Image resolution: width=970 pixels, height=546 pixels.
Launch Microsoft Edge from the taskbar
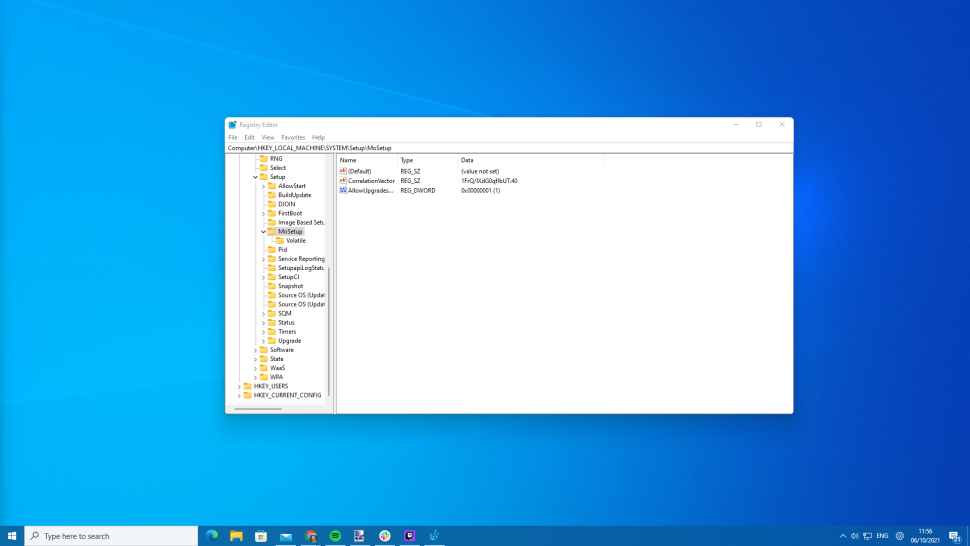tap(212, 536)
